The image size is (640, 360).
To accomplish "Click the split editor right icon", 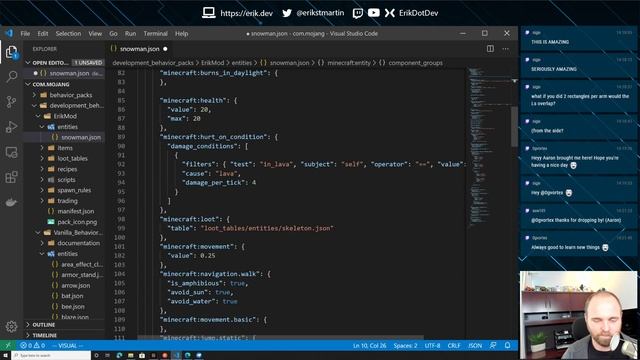I will (x=490, y=49).
